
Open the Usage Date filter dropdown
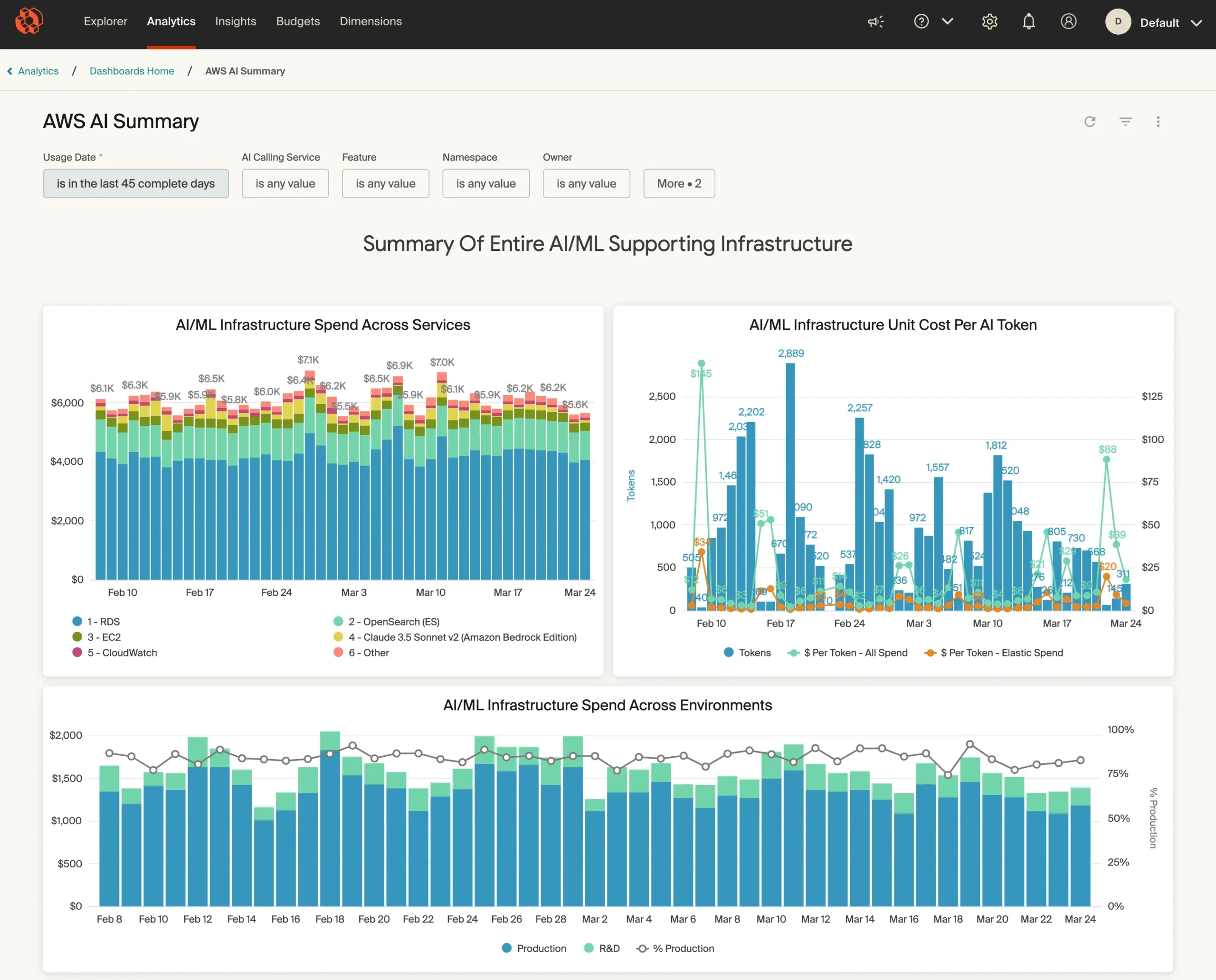(x=135, y=183)
